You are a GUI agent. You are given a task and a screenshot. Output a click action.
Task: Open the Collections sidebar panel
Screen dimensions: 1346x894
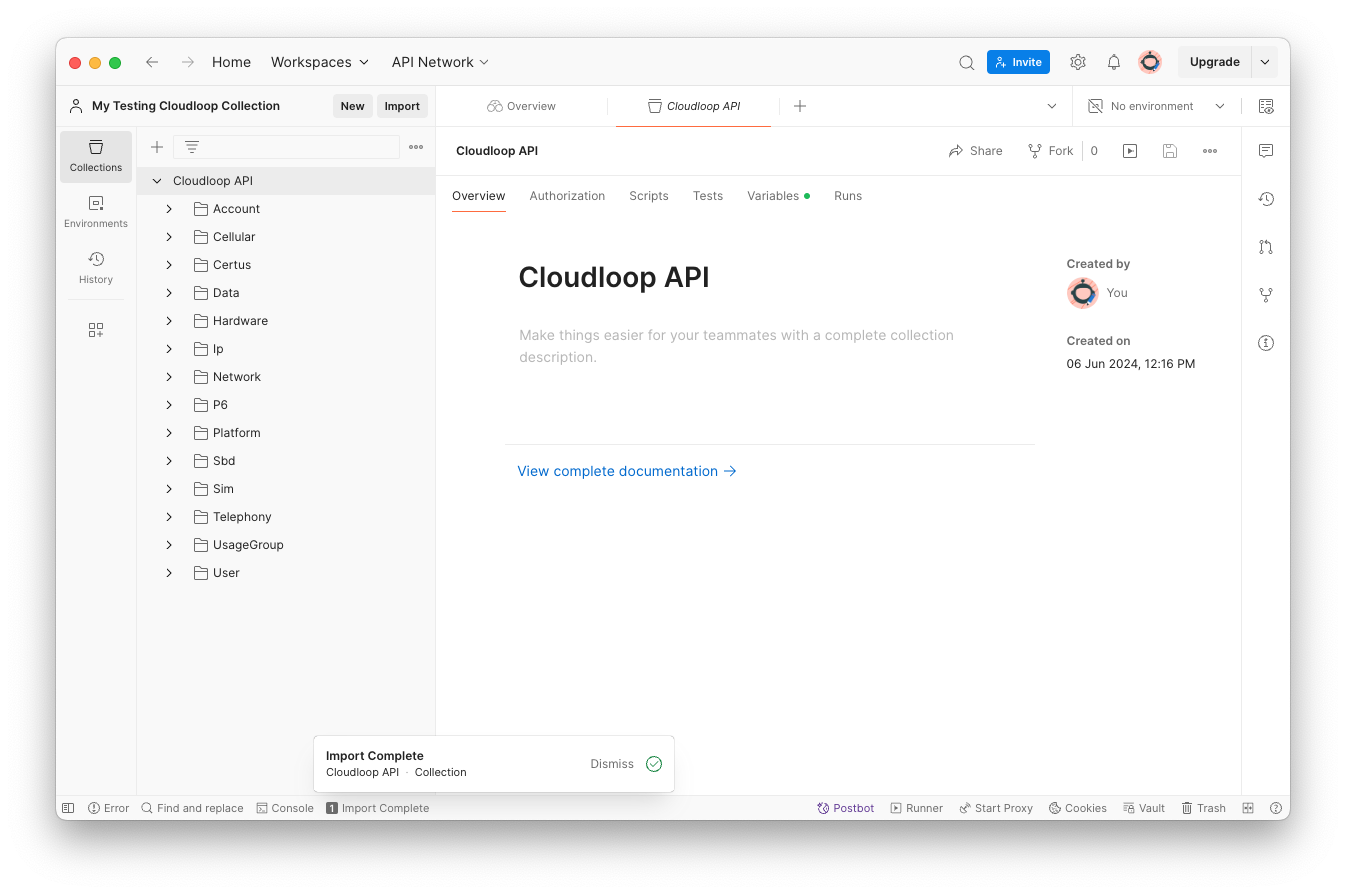click(96, 156)
